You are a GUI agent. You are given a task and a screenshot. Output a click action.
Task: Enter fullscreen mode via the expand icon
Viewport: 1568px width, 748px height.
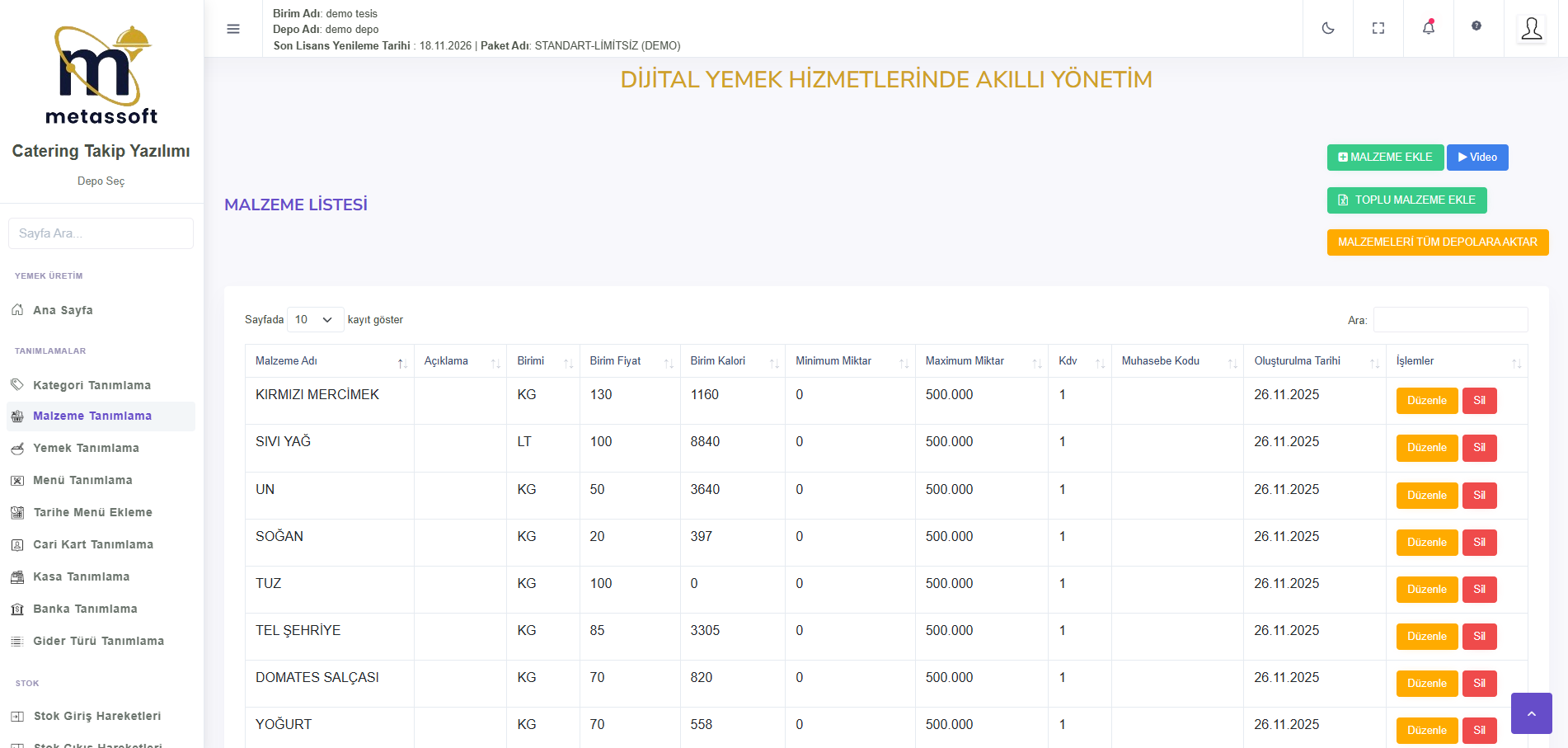tap(1378, 28)
